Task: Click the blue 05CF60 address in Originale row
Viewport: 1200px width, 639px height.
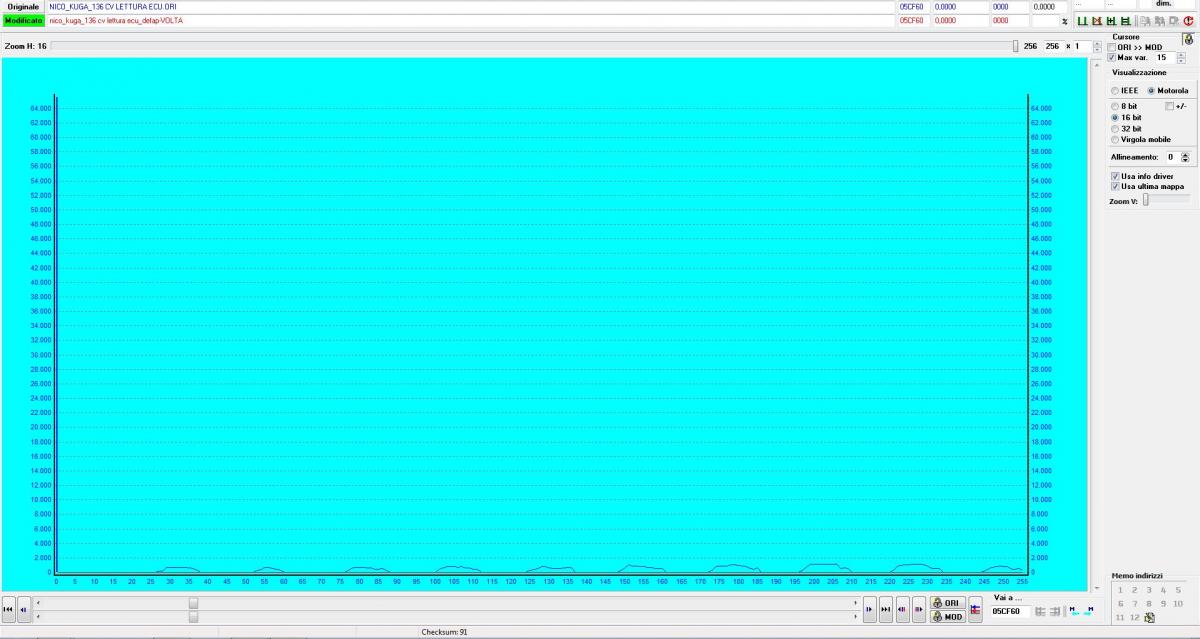Action: point(912,6)
